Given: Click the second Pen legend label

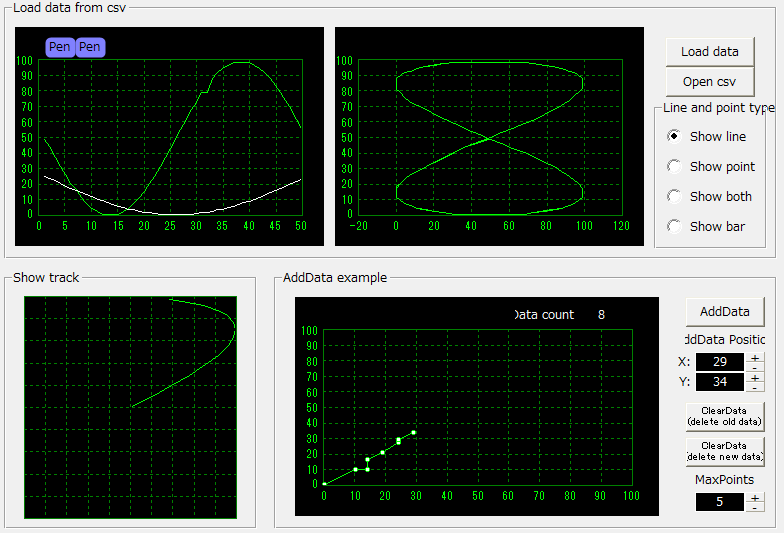Looking at the screenshot, I should (x=90, y=47).
